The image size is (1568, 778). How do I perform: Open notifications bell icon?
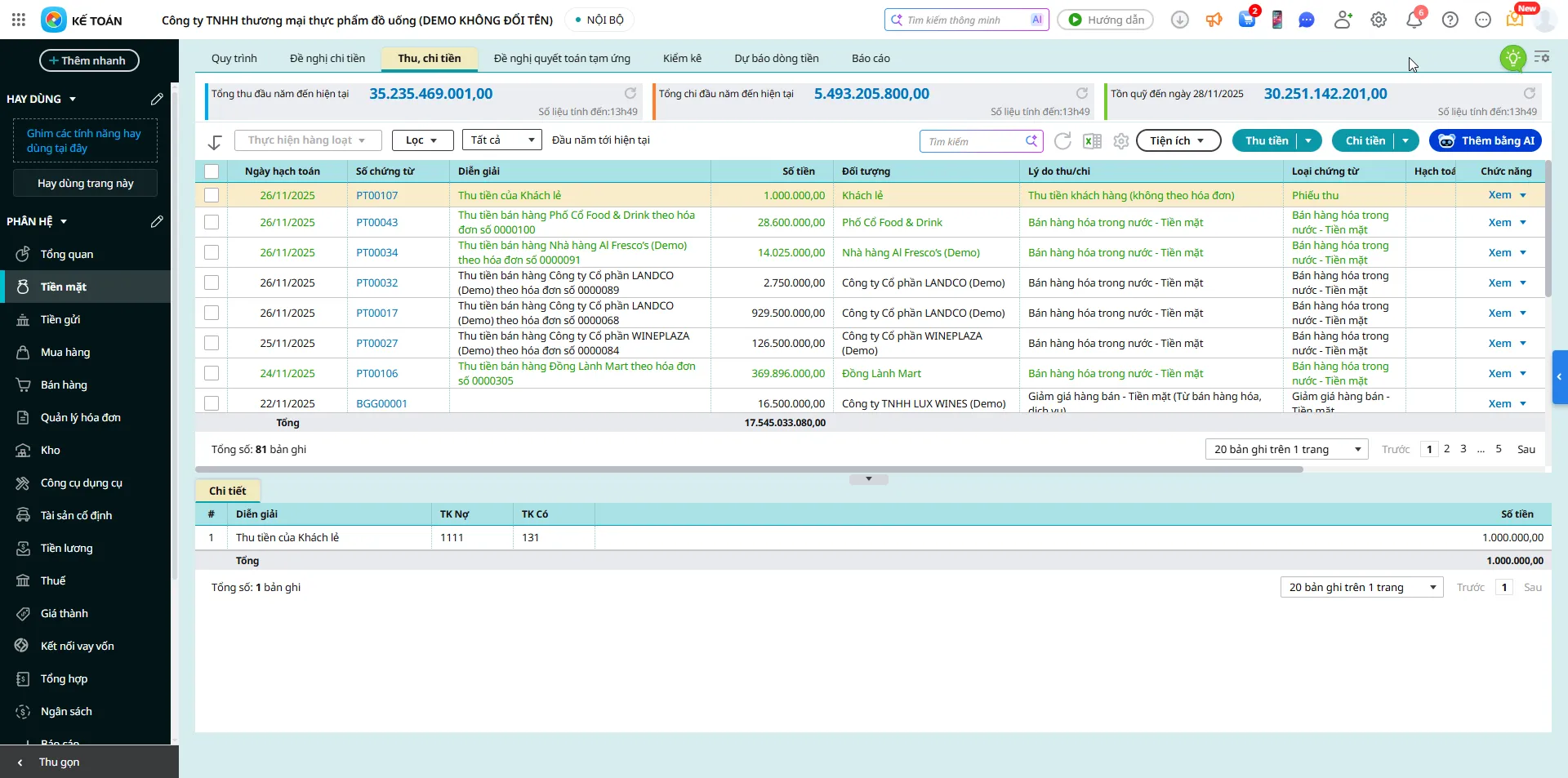1414,20
